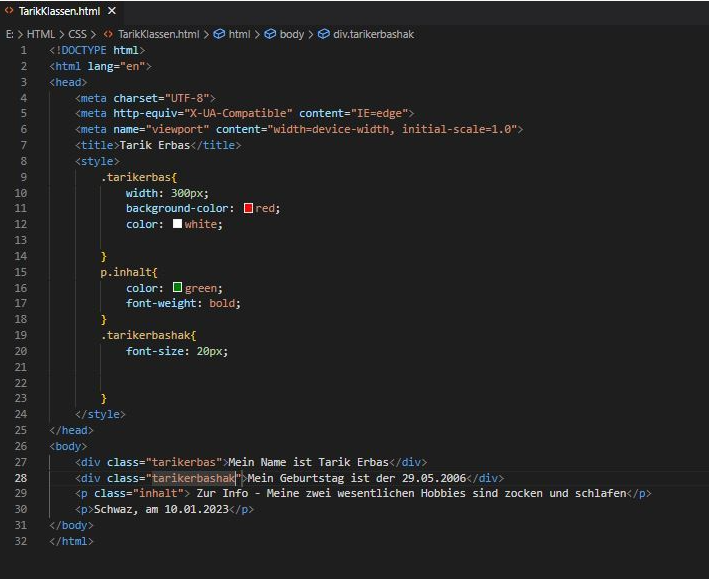Close the TarikKlassen.html tab

tap(112, 11)
